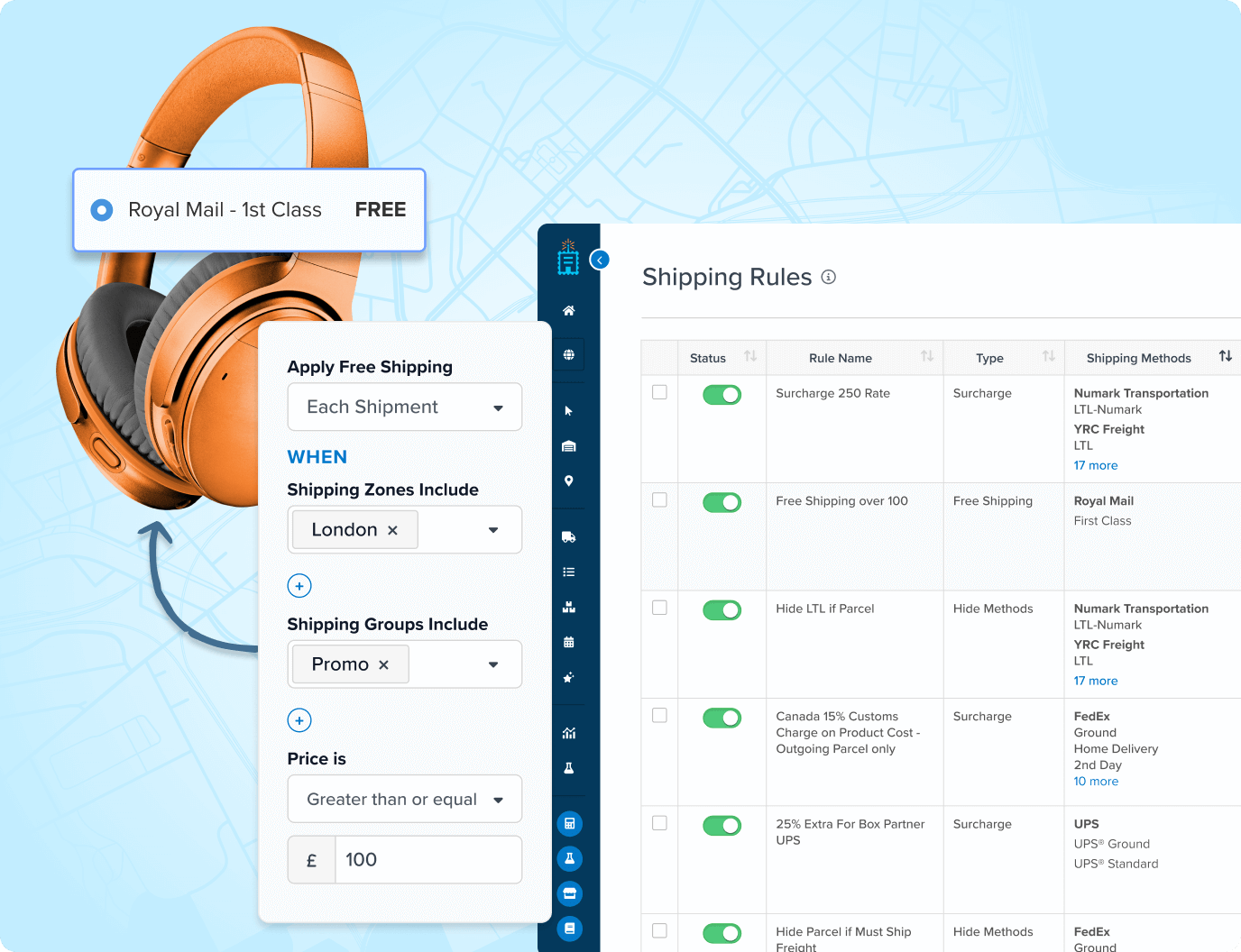Viewport: 1241px width, 952px height.
Task: Toggle off Surcharge 250 Rate rule
Action: (722, 395)
